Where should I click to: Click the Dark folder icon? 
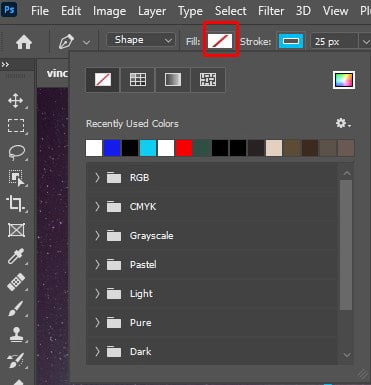114,352
